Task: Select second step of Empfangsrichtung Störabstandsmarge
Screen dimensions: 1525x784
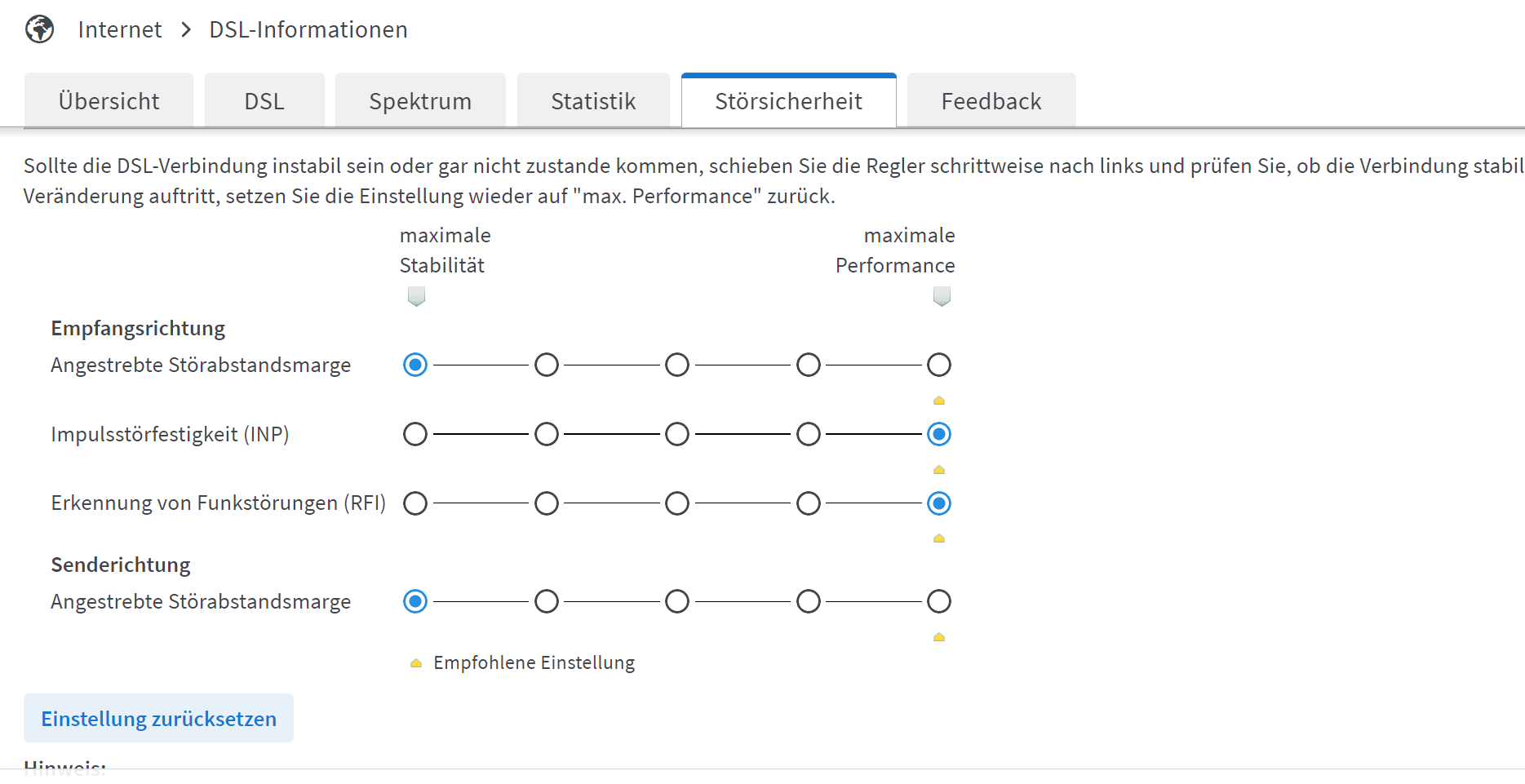Action: pyautogui.click(x=547, y=365)
